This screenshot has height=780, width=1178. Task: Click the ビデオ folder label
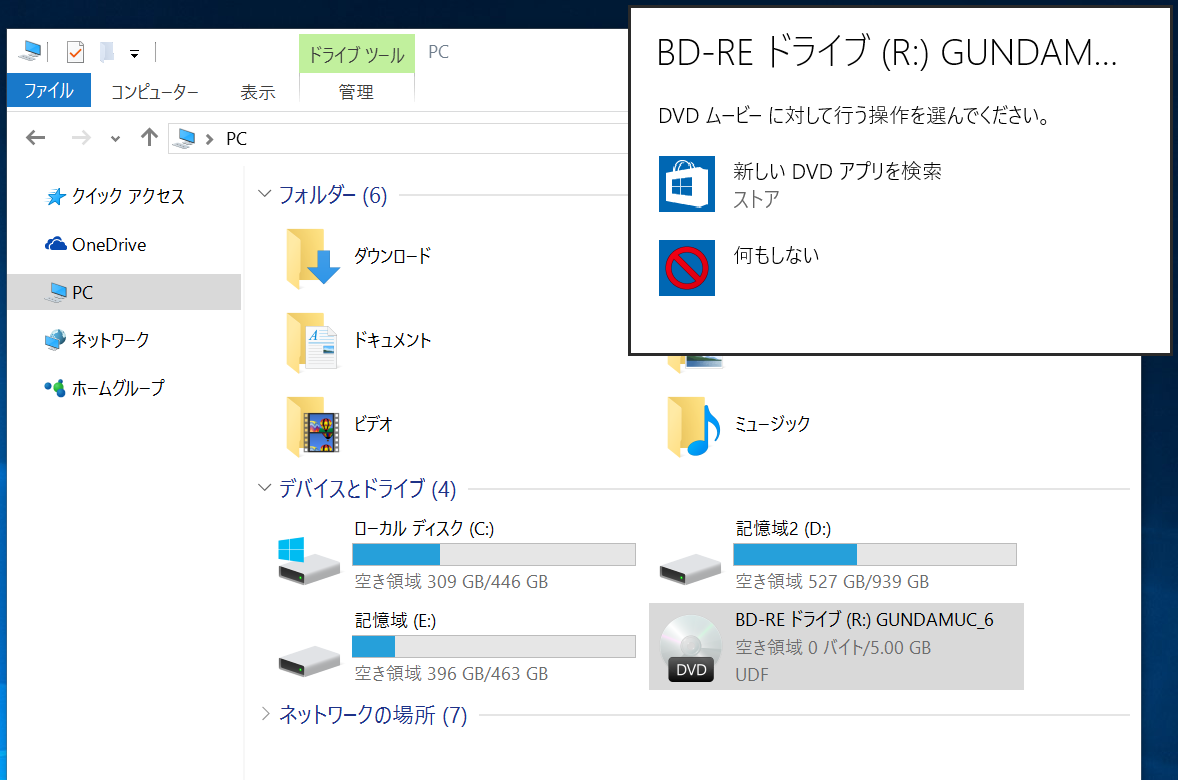[x=373, y=424]
